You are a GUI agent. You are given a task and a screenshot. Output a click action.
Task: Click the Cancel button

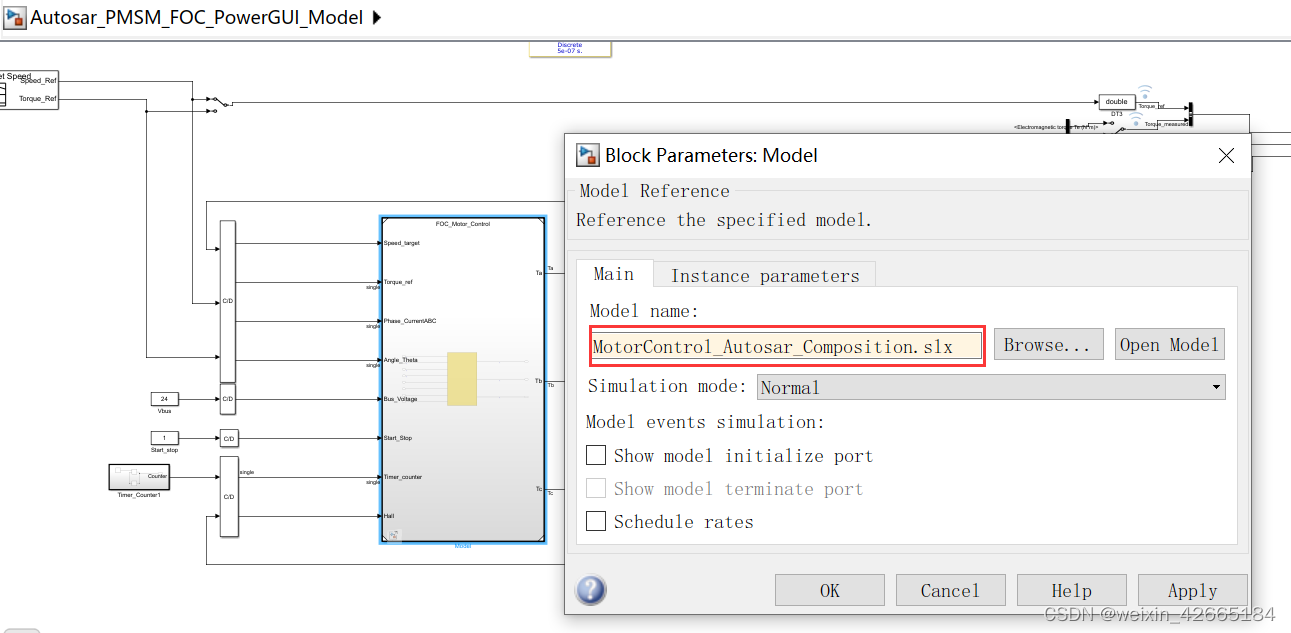tap(950, 590)
